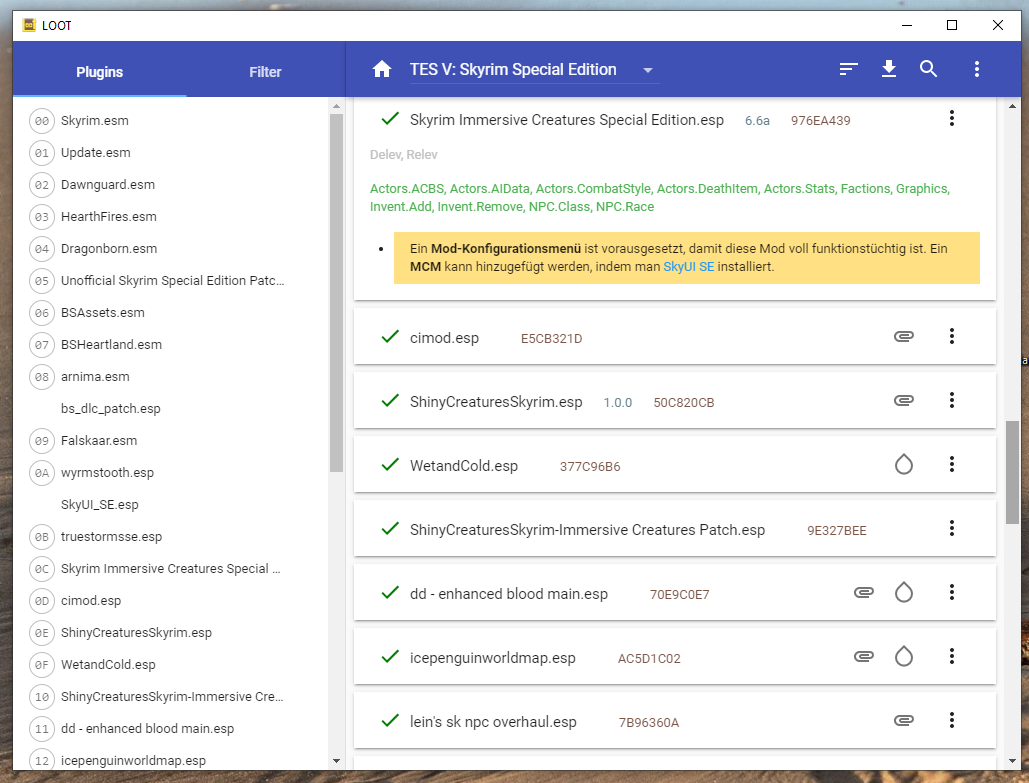Switch to the Filter tab
The height and width of the screenshot is (783, 1029).
(265, 72)
